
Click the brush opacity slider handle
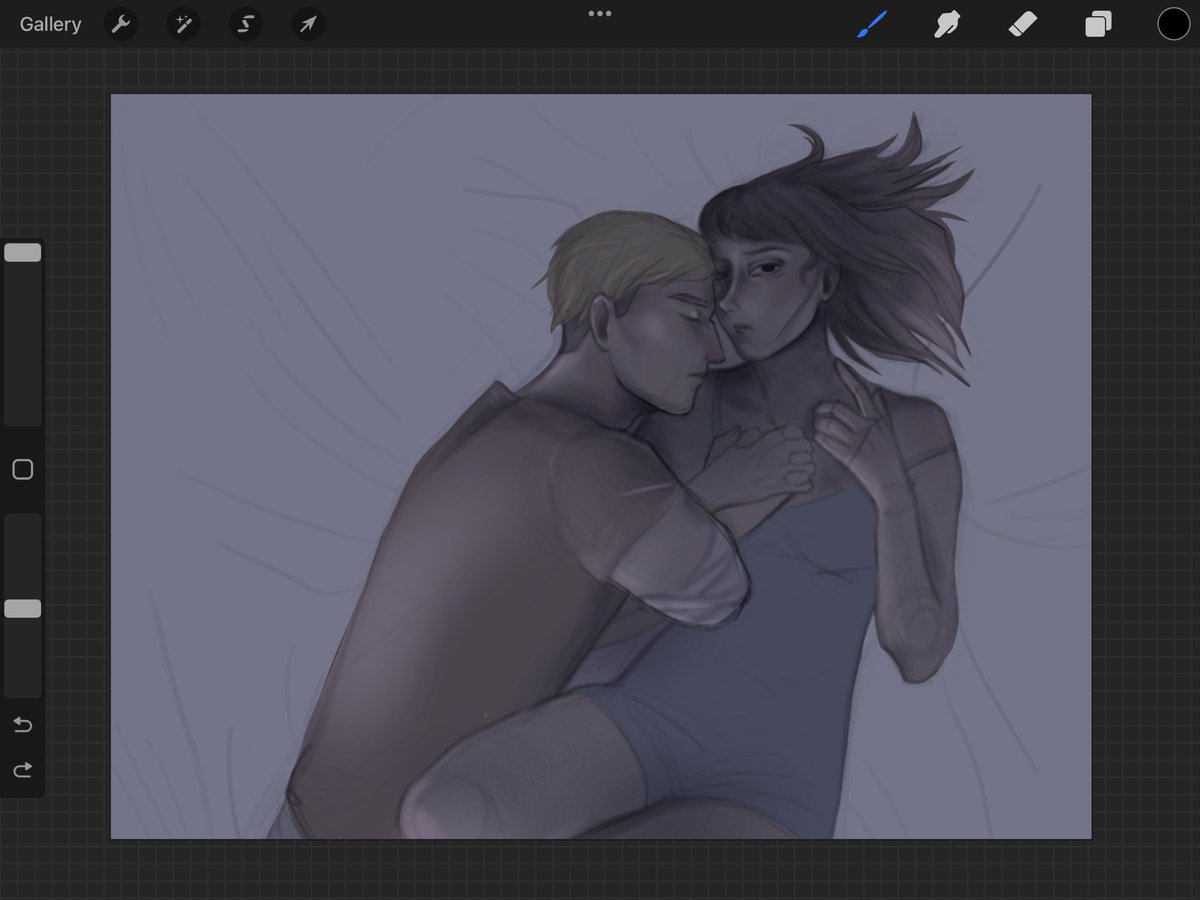[23, 608]
